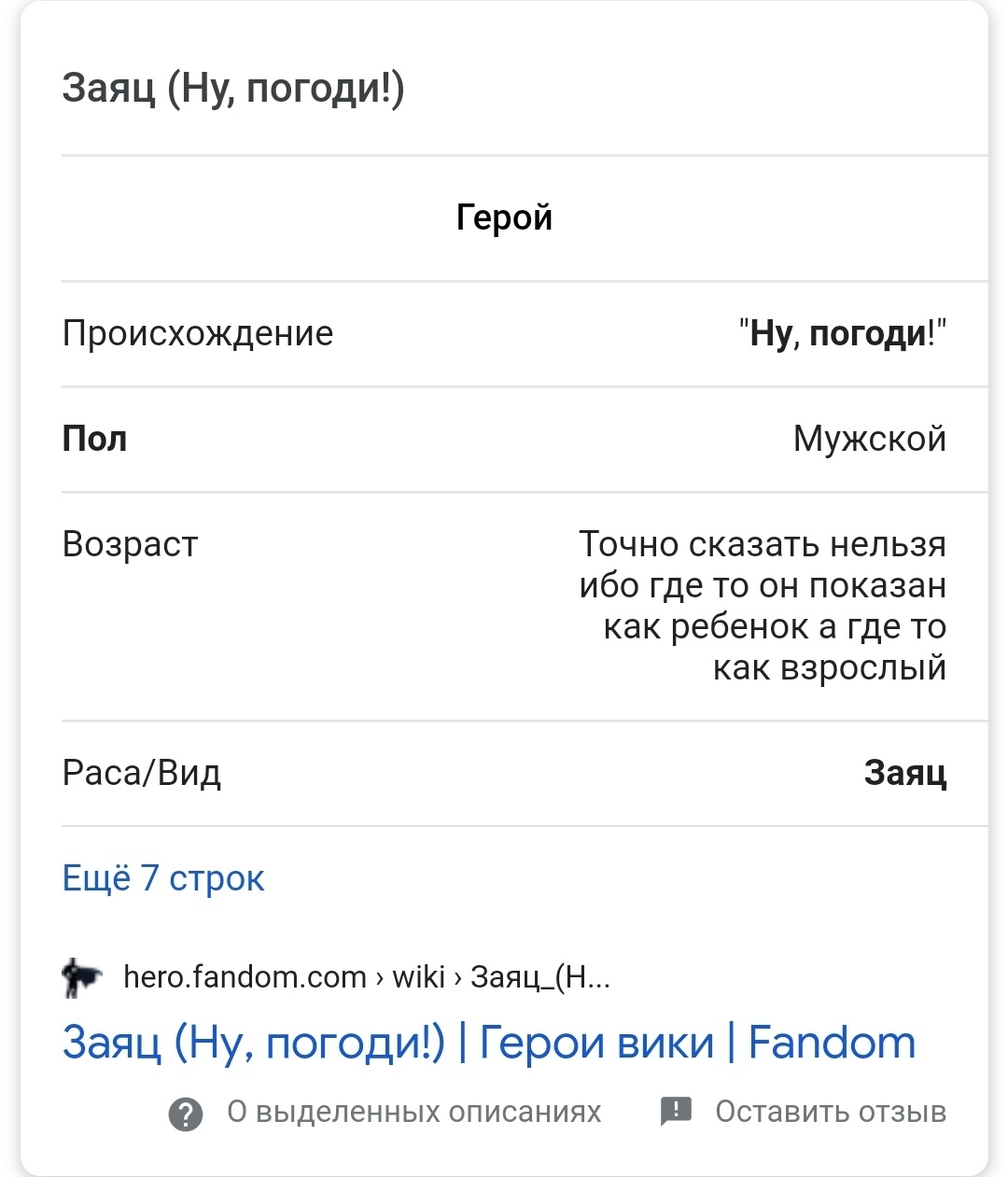Click the "Оставить отзыв" feedback button

[831, 1112]
